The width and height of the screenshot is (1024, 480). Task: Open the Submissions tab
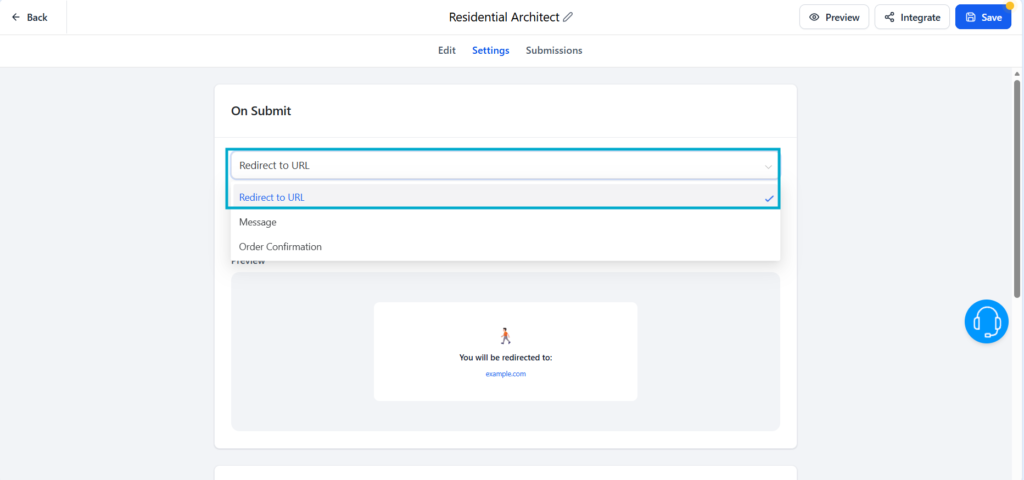pyautogui.click(x=553, y=50)
